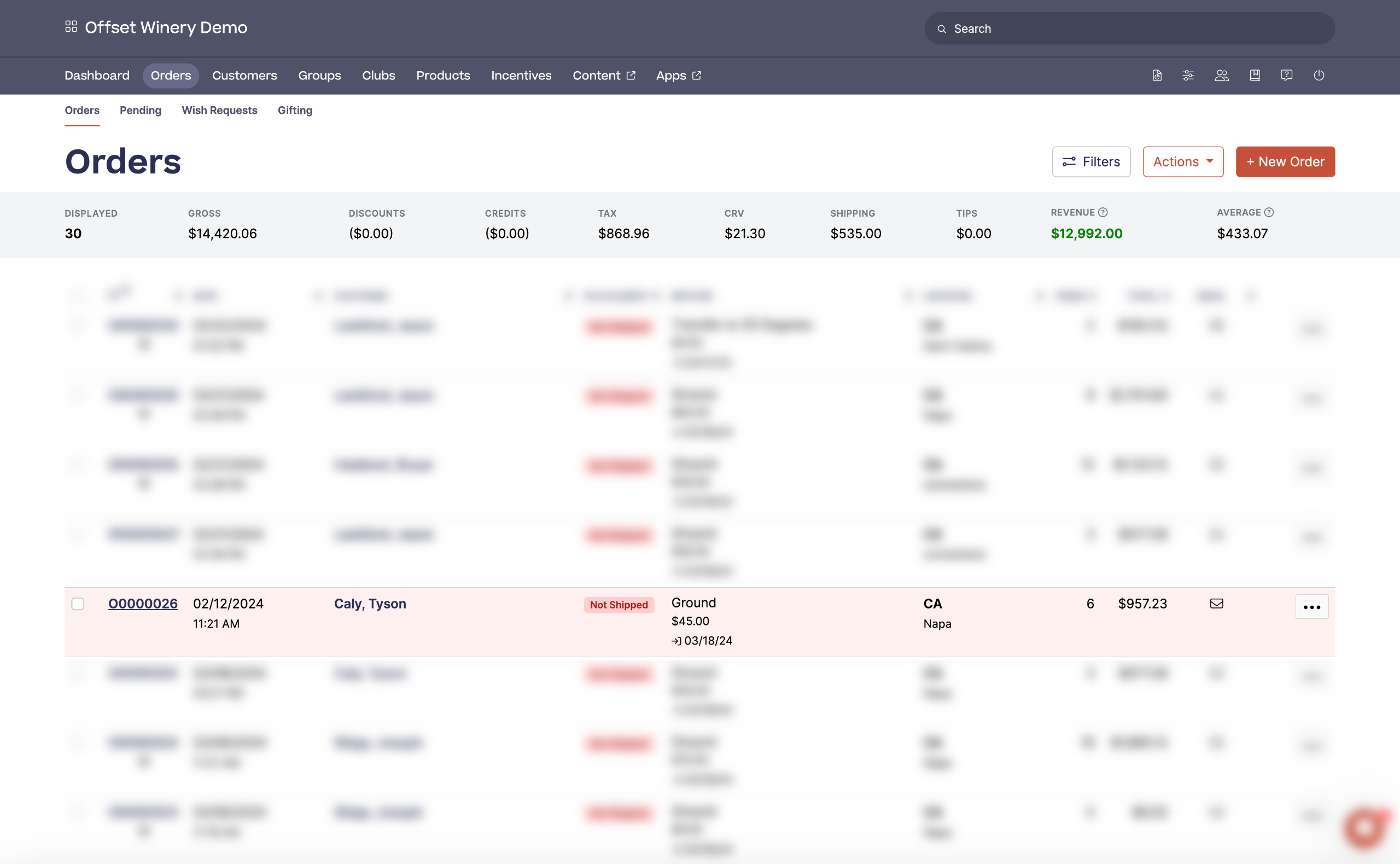Open settings sliders icon in navbar
1400x864 pixels.
tap(1188, 76)
